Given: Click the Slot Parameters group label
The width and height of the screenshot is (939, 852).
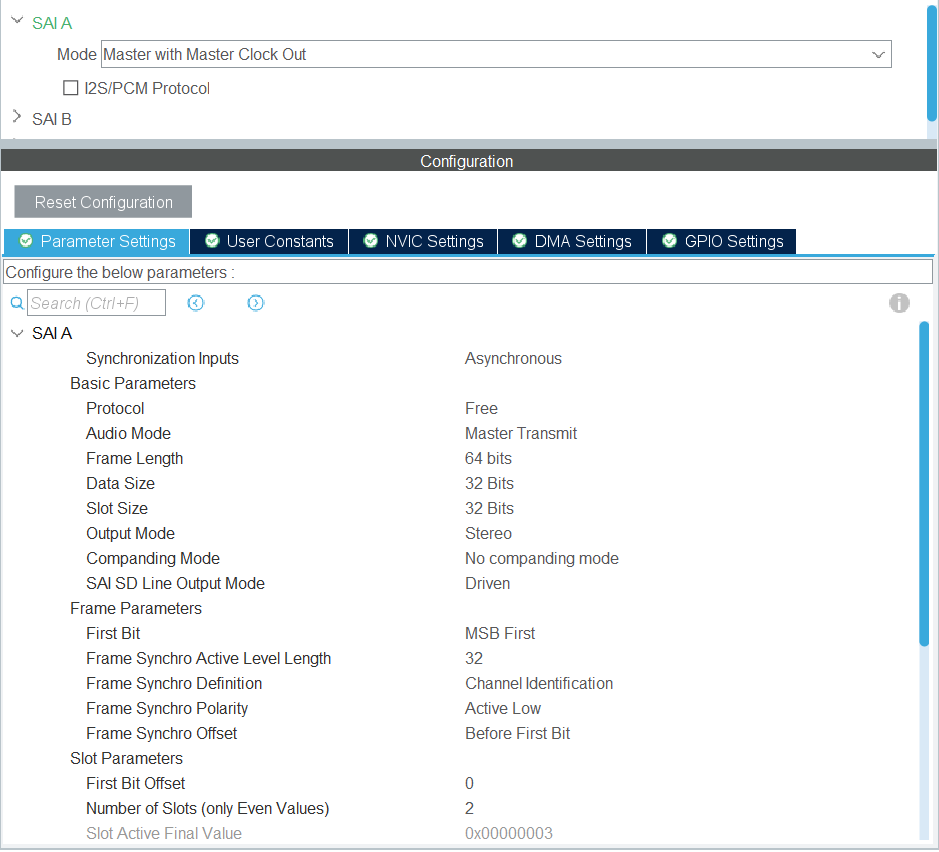Looking at the screenshot, I should 126,759.
